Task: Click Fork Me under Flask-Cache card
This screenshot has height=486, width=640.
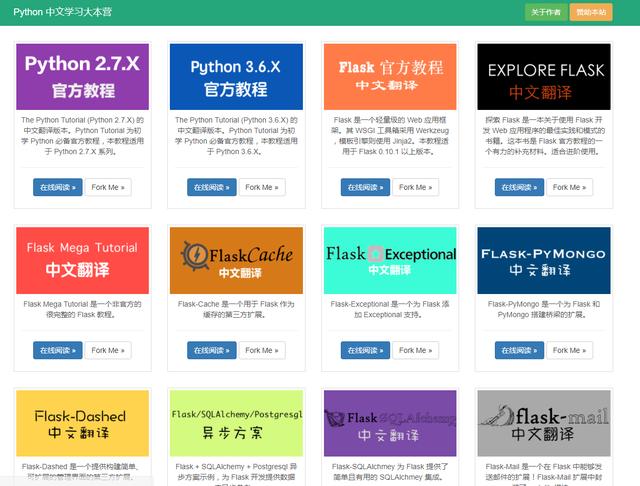Action: (262, 350)
